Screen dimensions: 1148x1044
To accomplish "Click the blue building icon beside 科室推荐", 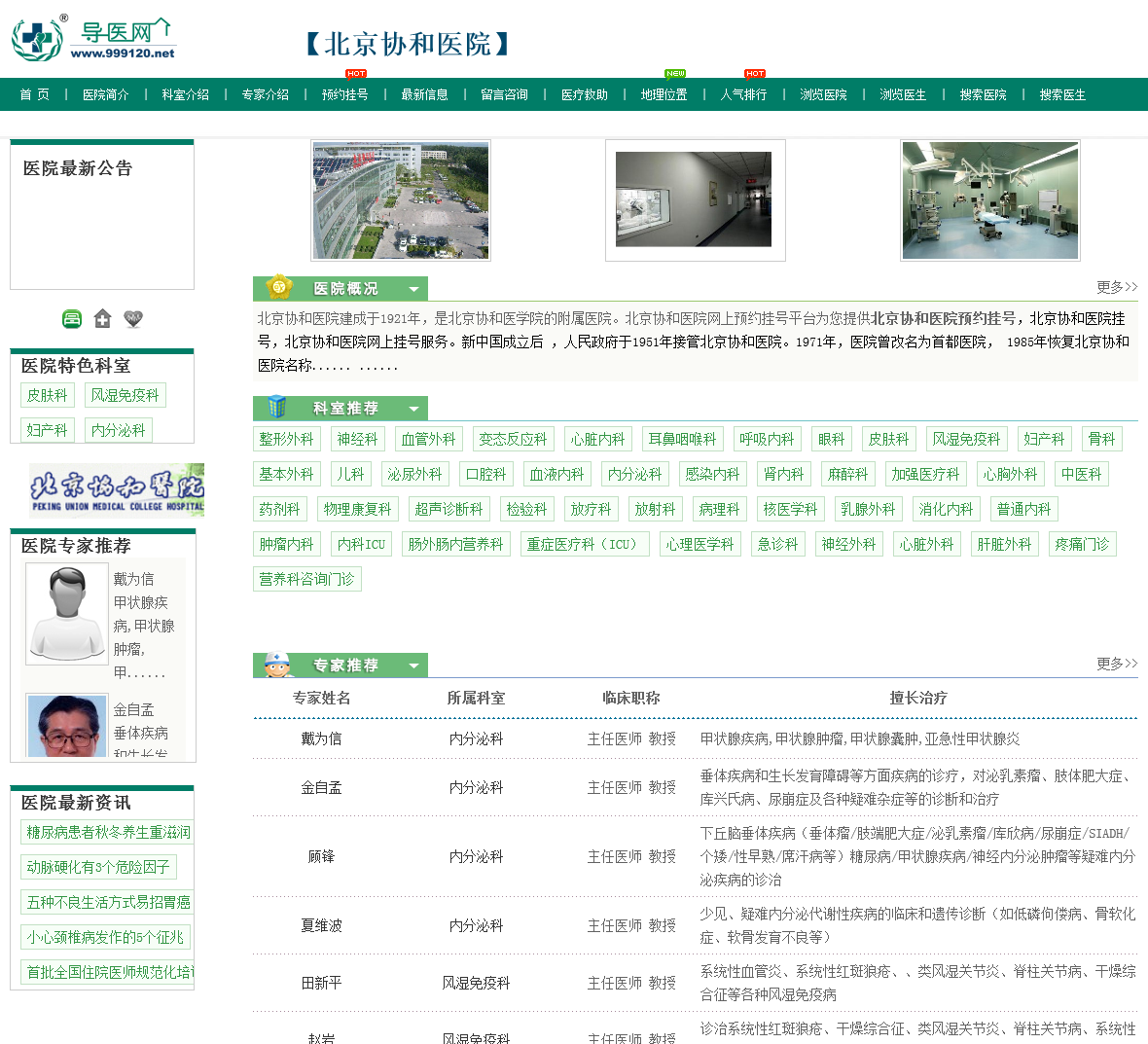I will 277,407.
